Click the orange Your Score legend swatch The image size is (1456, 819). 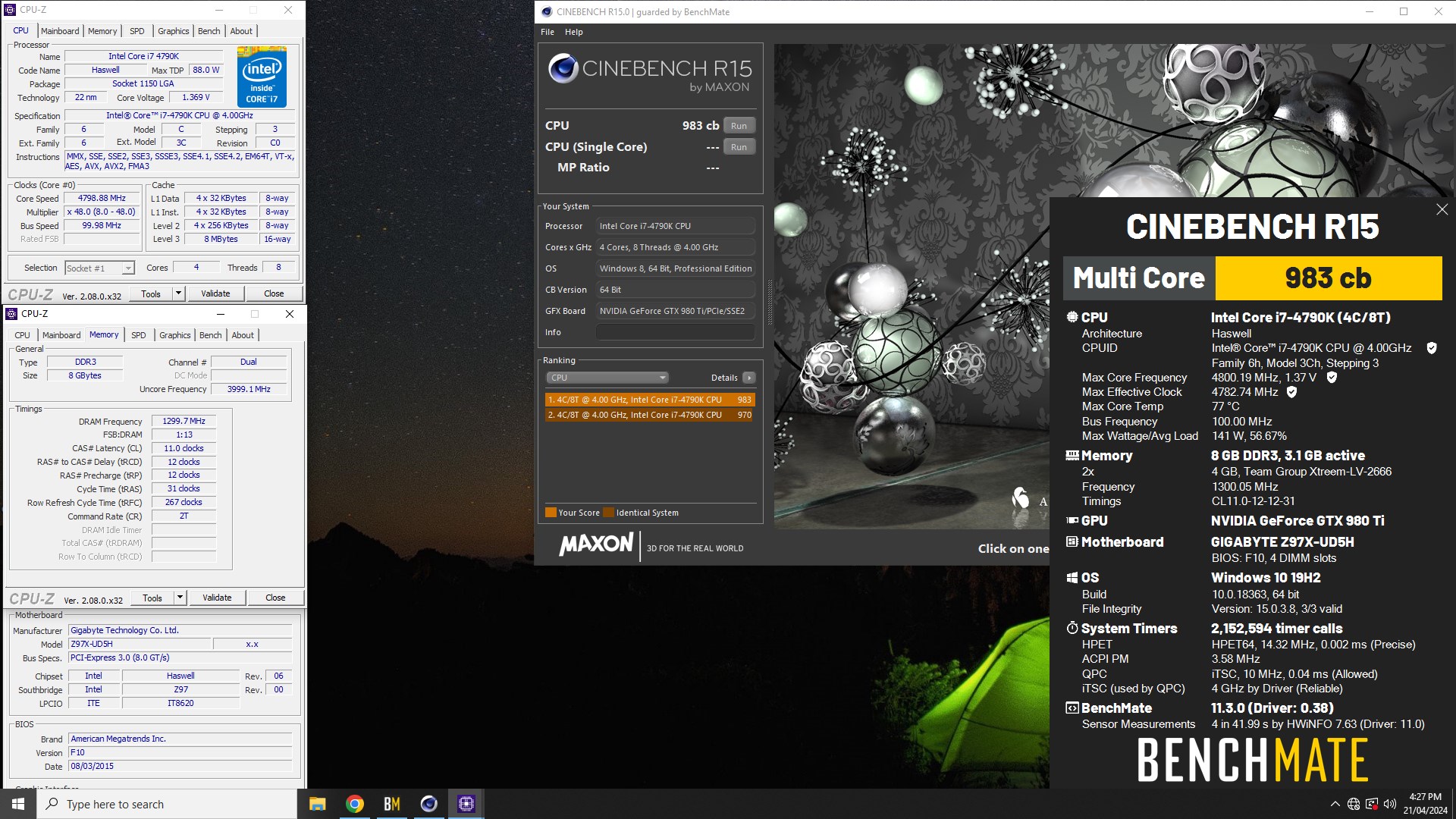click(551, 513)
